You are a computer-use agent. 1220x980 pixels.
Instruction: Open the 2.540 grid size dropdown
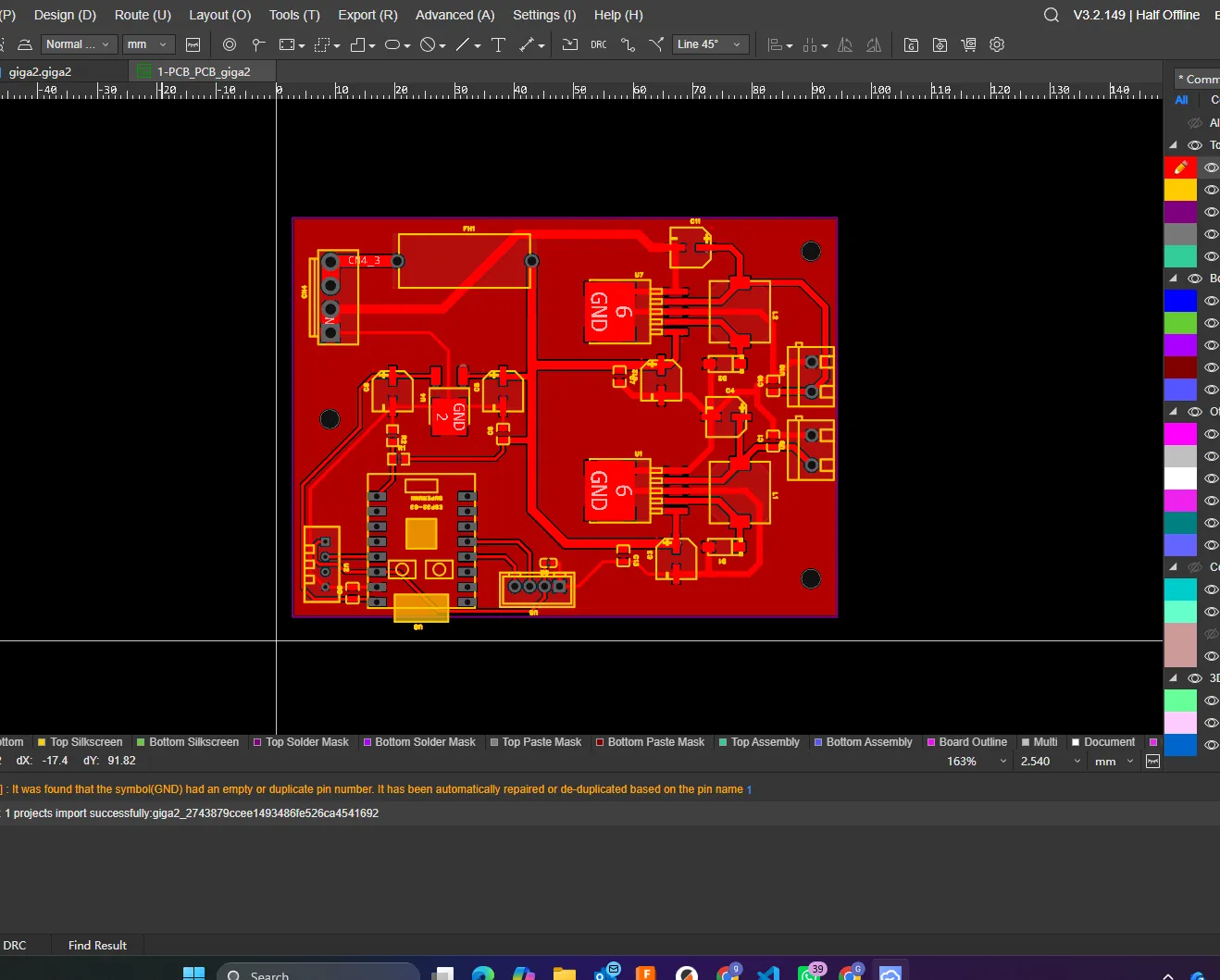pos(1050,762)
